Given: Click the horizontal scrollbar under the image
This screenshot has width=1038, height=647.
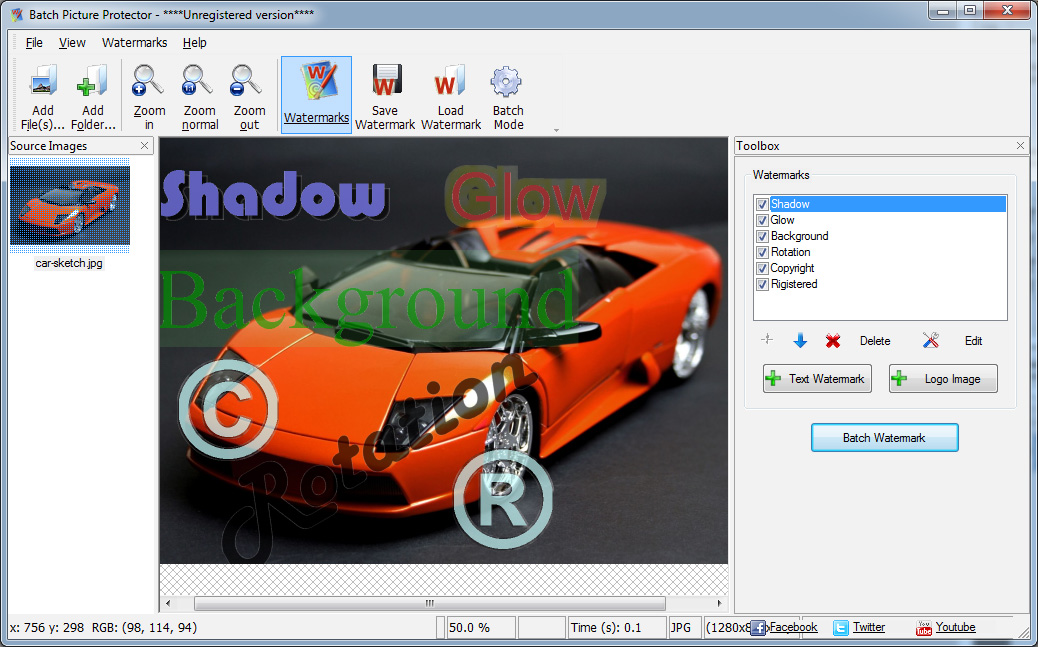Looking at the screenshot, I should coord(429,604).
